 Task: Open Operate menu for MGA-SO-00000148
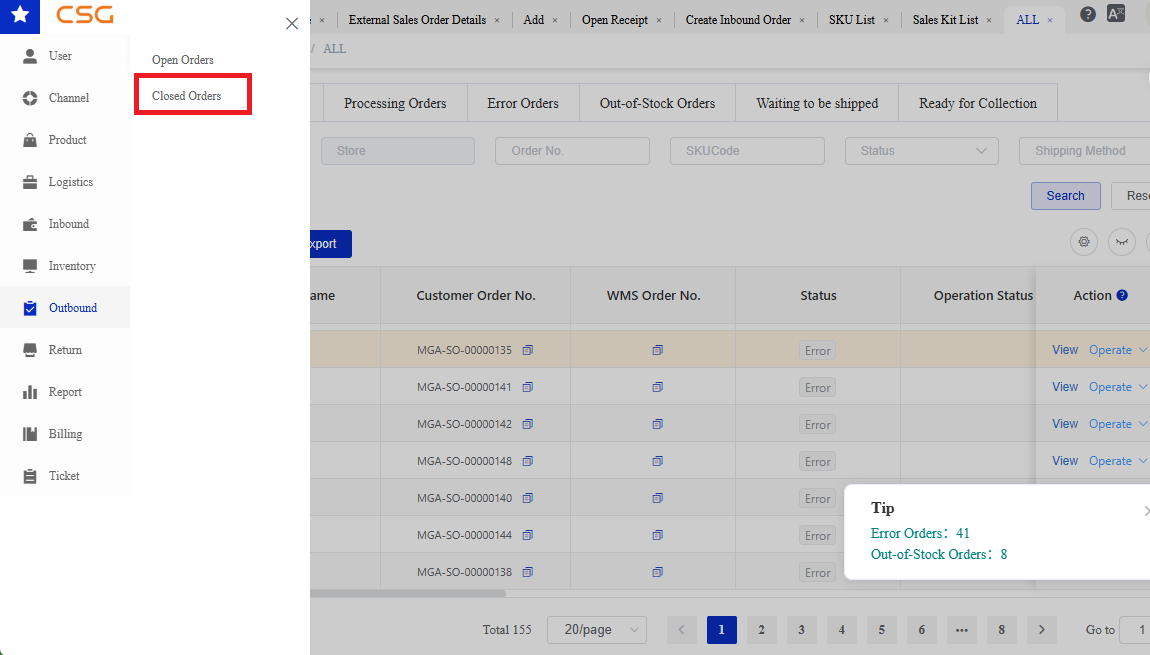click(1117, 461)
